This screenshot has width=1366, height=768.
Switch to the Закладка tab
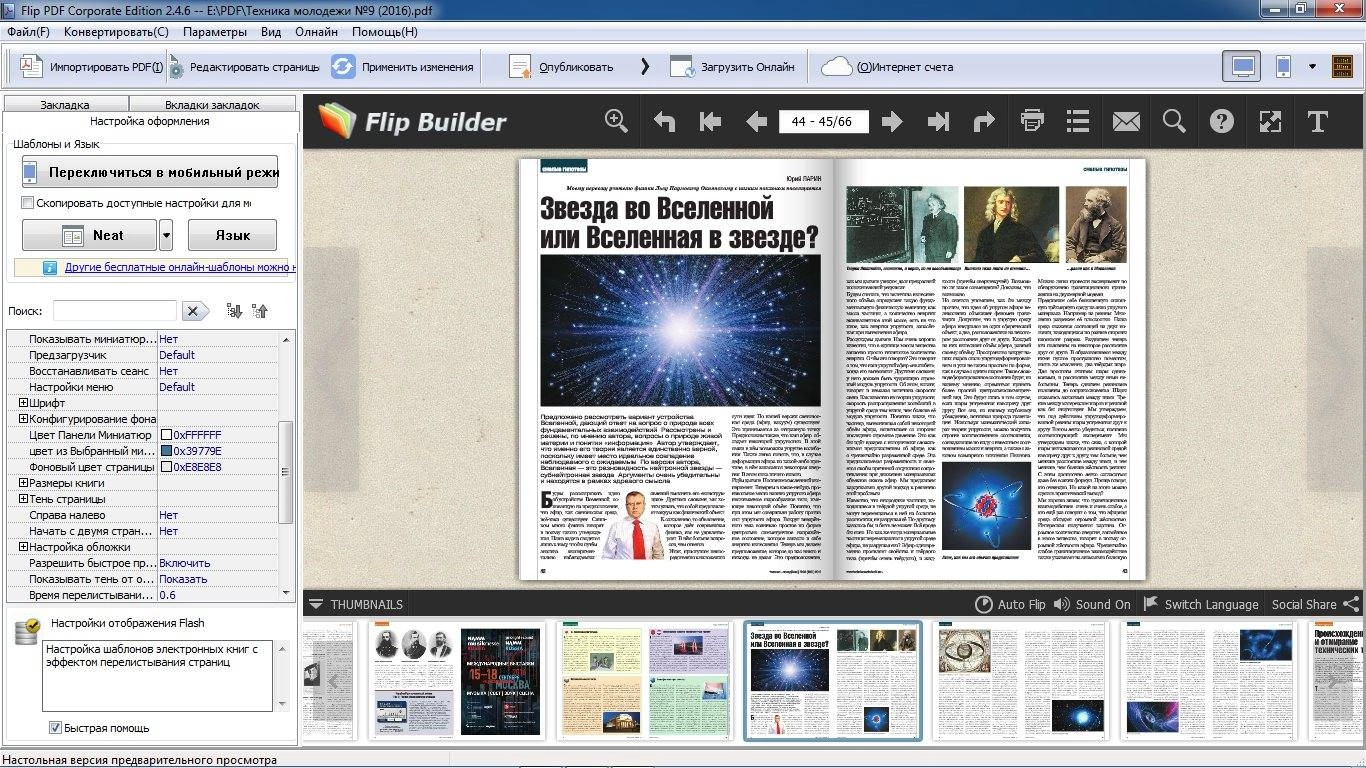point(65,104)
